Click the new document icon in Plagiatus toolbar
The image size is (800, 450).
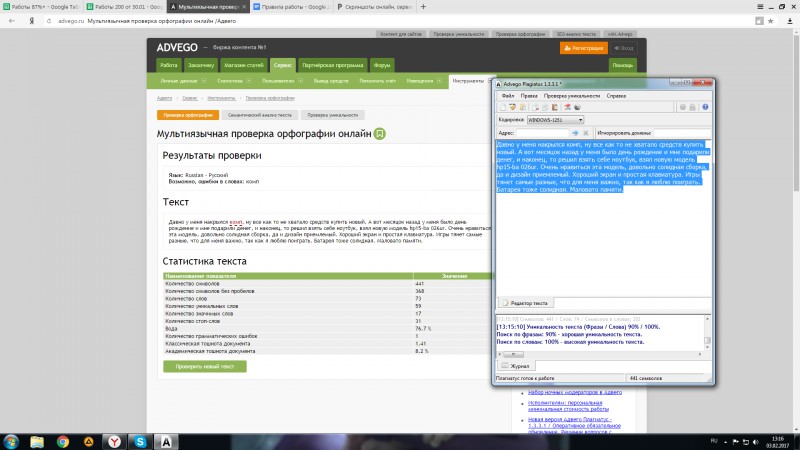pos(503,107)
